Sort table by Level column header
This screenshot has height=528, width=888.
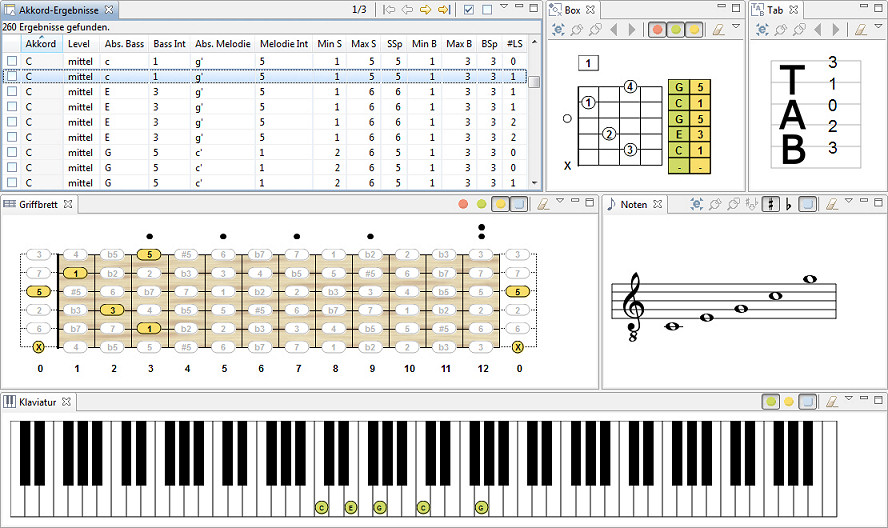tap(79, 44)
